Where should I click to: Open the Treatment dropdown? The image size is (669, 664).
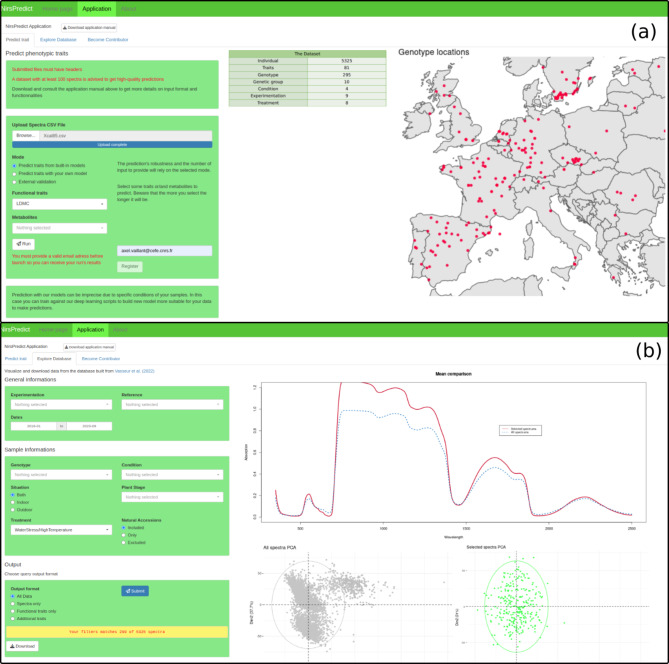coord(60,529)
